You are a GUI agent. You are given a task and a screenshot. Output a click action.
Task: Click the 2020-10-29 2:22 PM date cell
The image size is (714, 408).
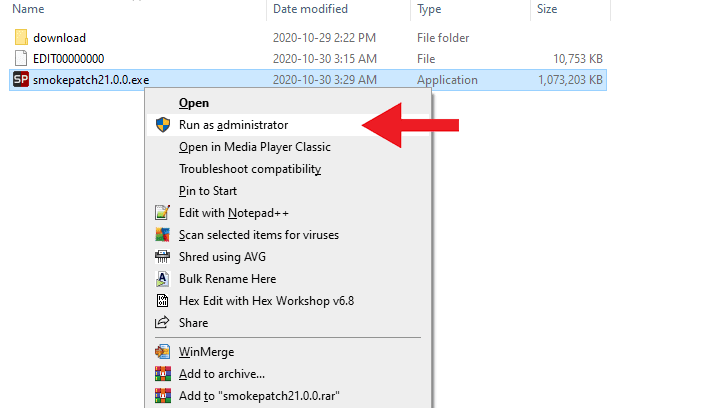(324, 37)
